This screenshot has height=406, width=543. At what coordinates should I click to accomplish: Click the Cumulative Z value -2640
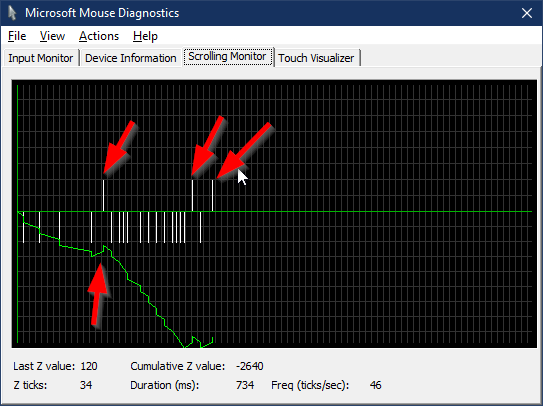pyautogui.click(x=249, y=366)
